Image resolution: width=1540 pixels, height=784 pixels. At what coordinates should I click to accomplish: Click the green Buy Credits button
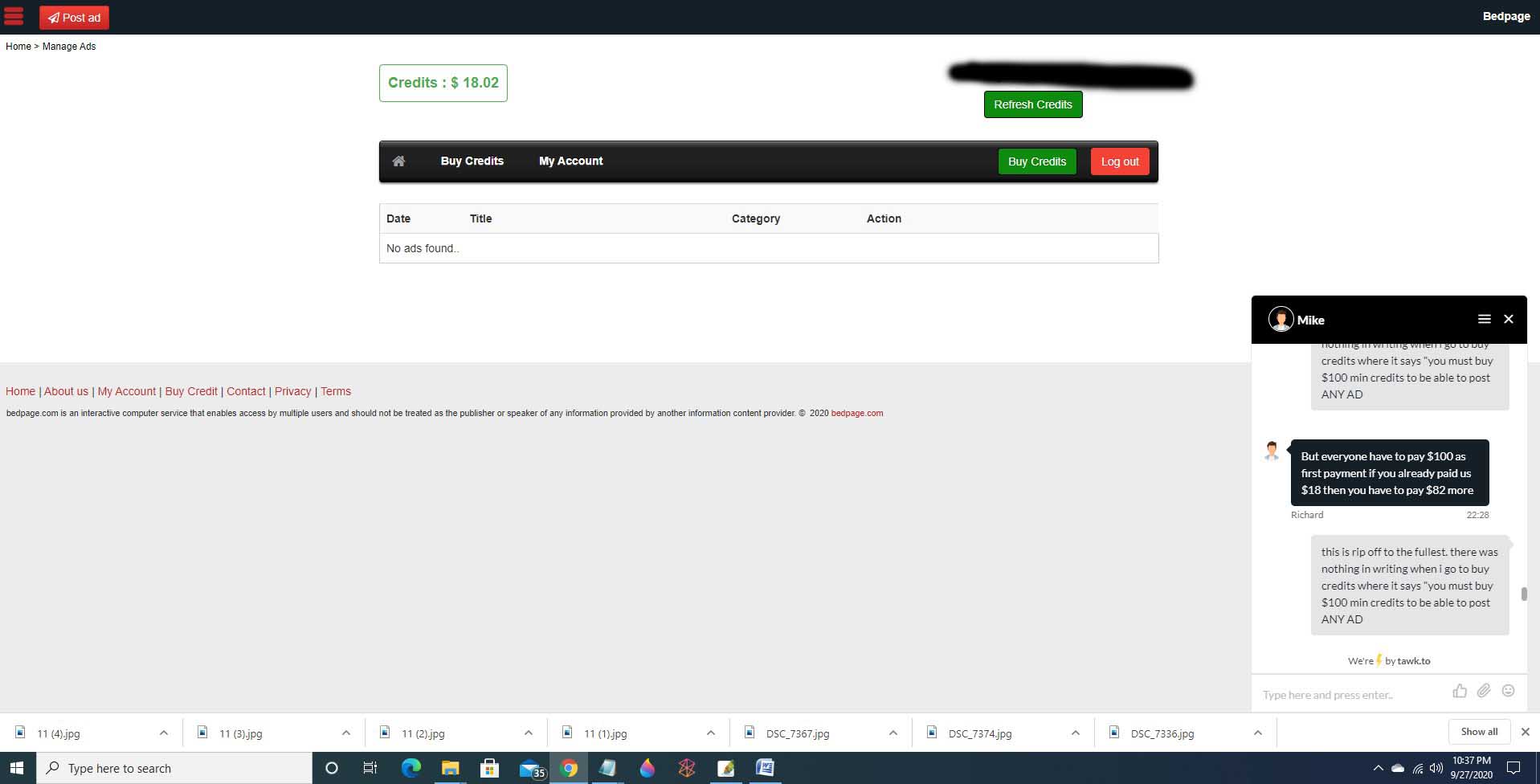tap(1036, 161)
